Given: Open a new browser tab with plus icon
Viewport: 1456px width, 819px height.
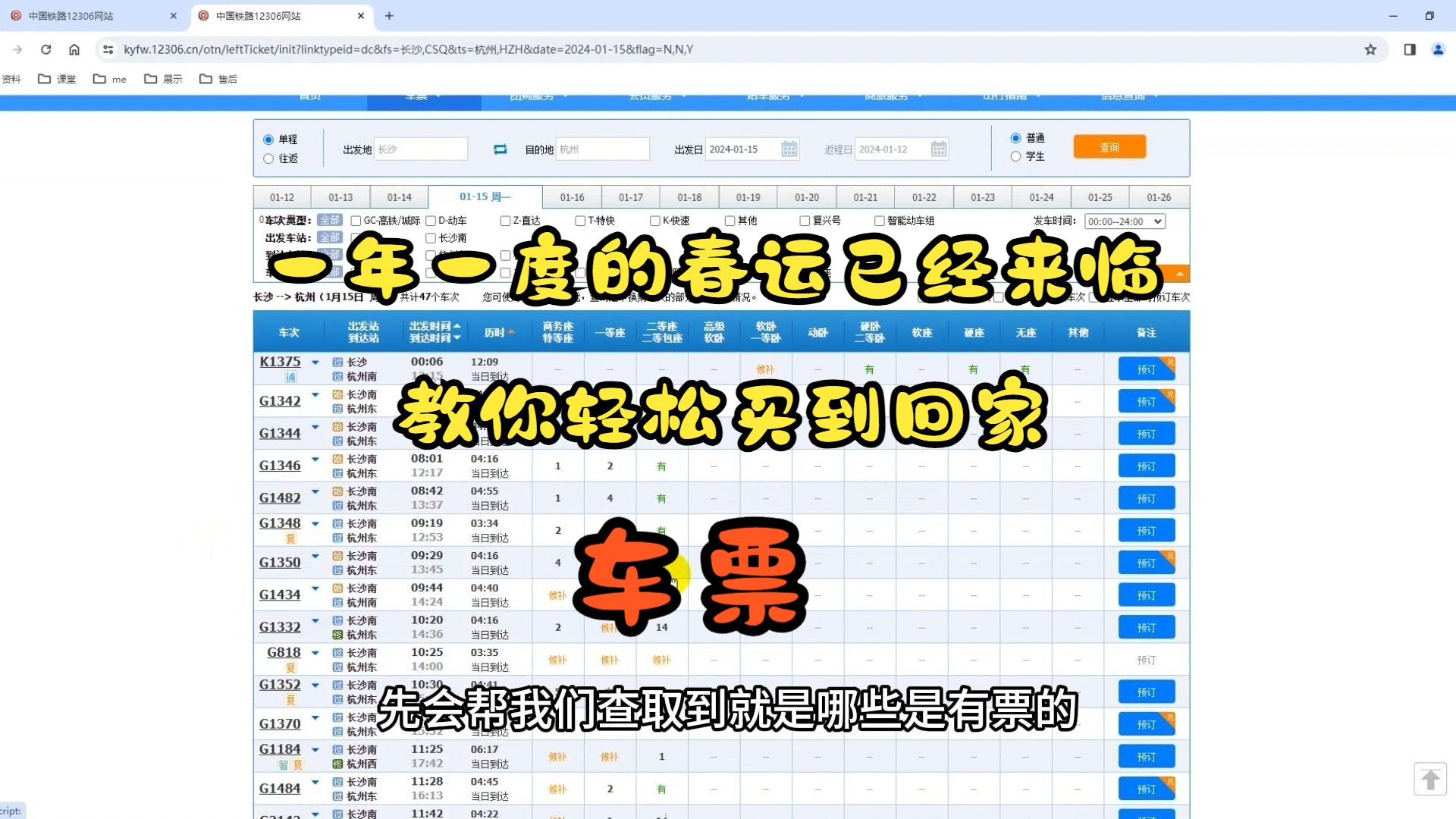Looking at the screenshot, I should tap(389, 15).
